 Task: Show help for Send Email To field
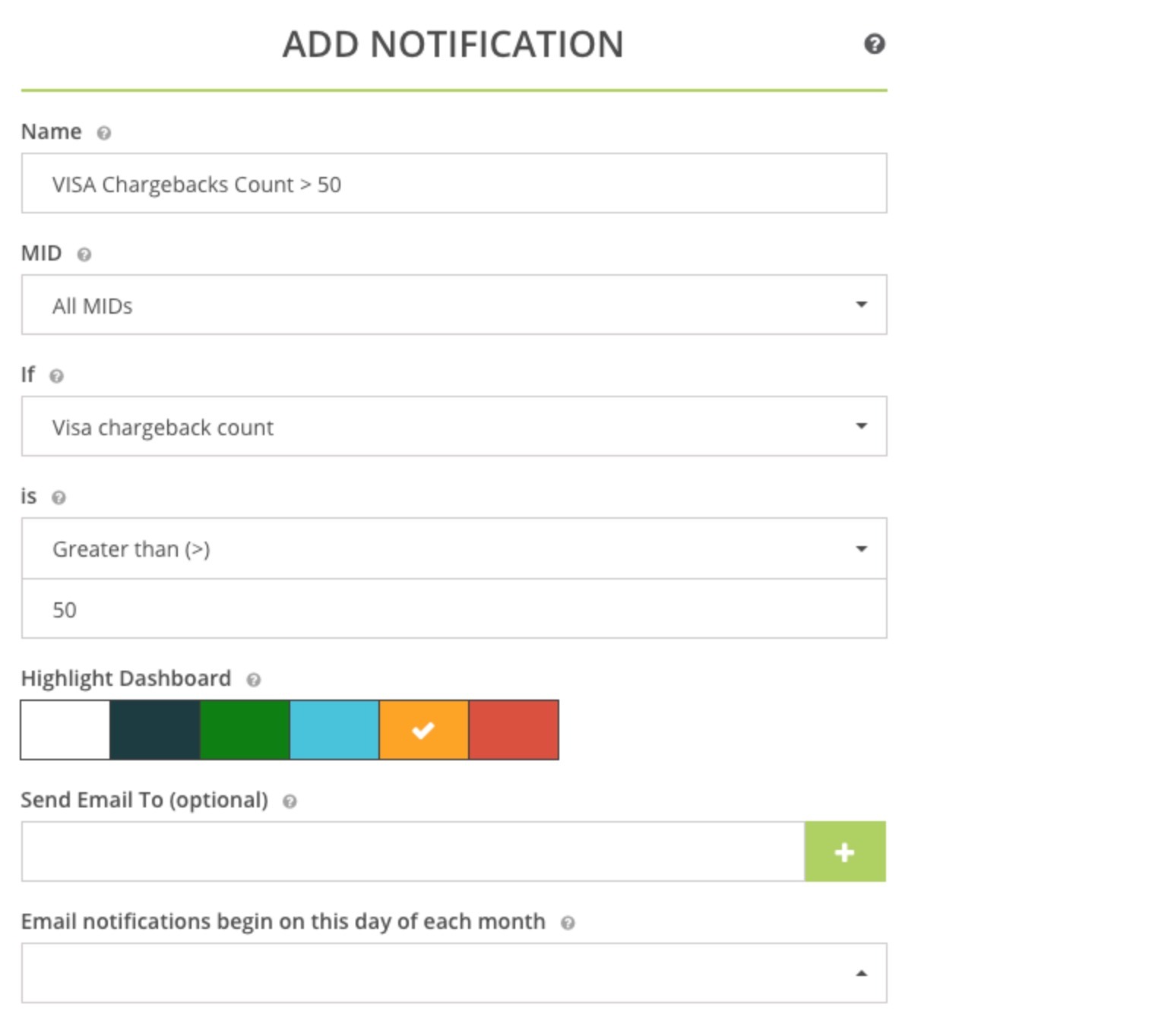(290, 801)
